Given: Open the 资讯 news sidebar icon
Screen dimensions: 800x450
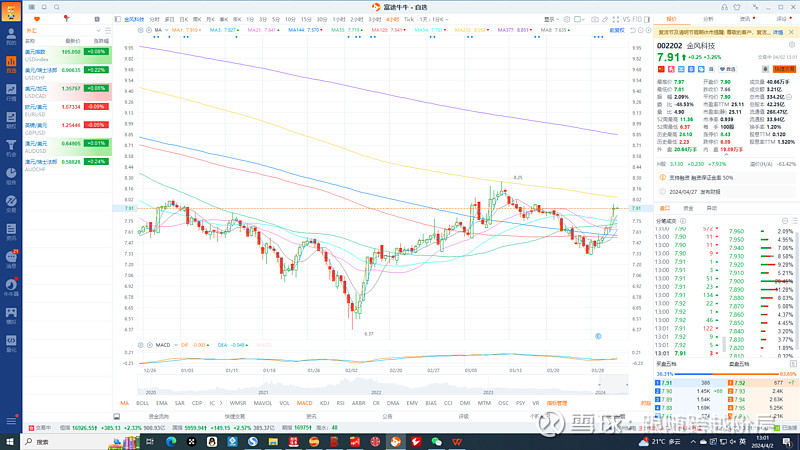Looking at the screenshot, I should click(11, 232).
